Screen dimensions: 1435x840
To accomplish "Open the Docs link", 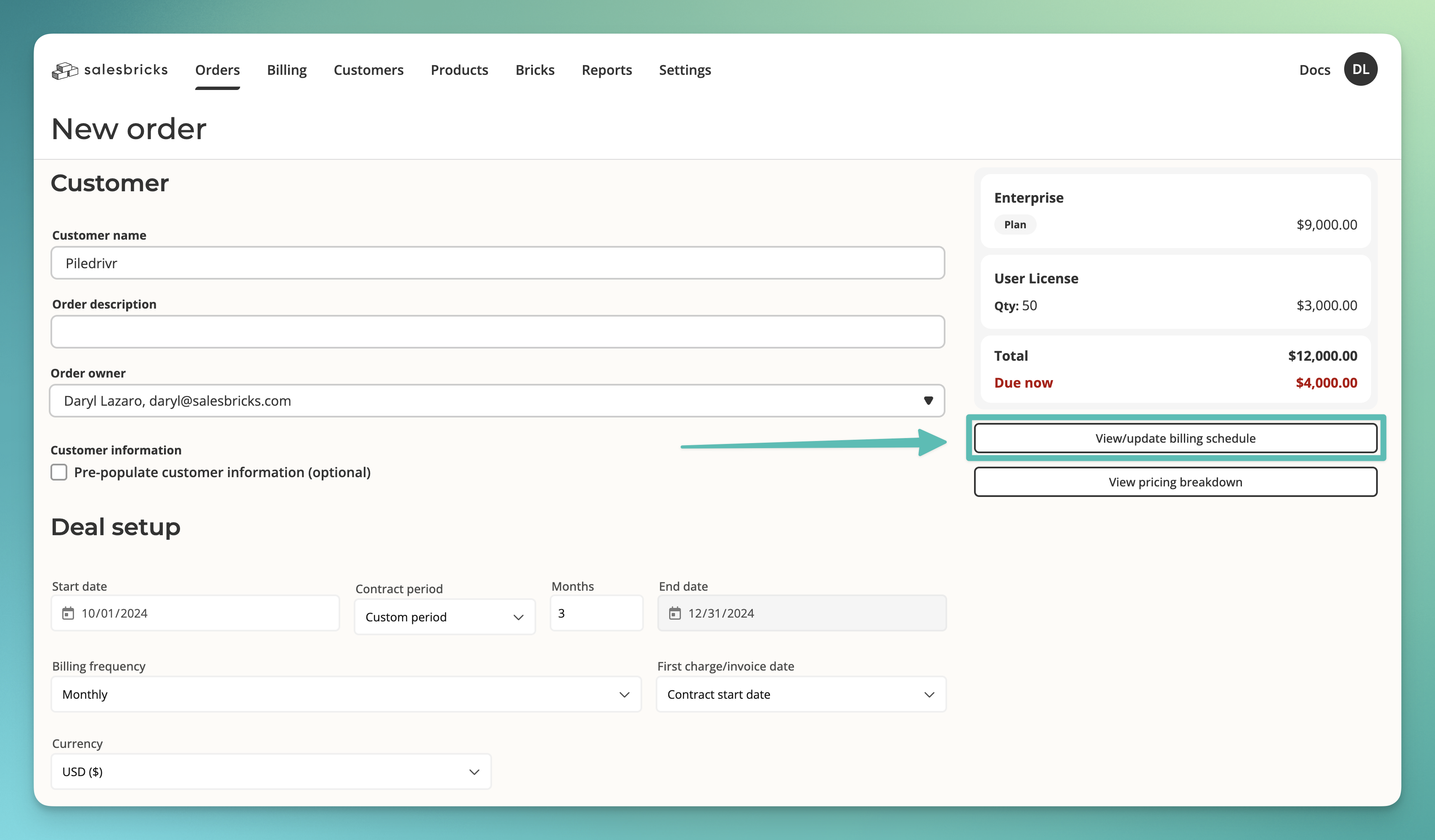I will [1314, 70].
